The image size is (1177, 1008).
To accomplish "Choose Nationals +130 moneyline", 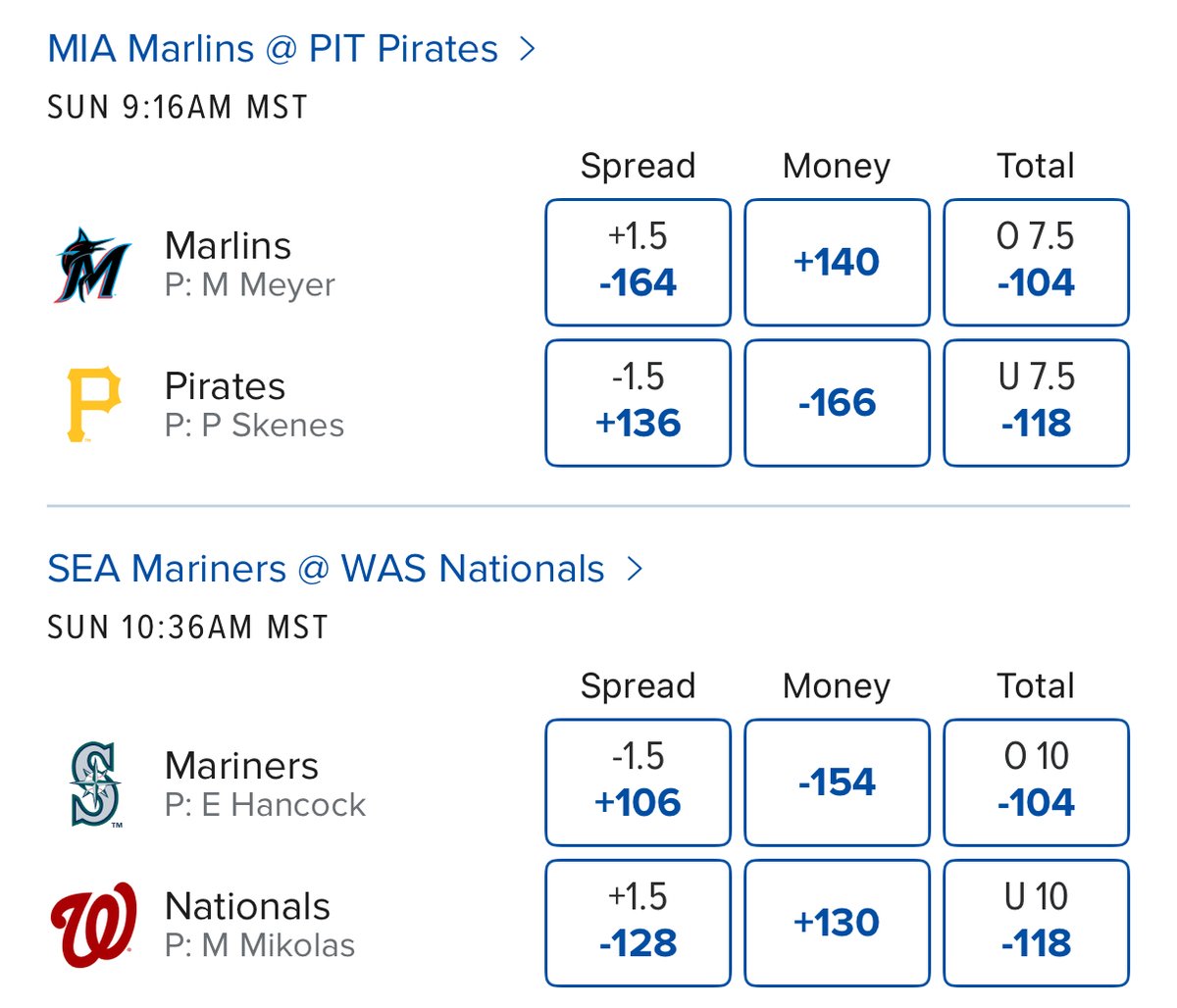I will pyautogui.click(x=837, y=923).
